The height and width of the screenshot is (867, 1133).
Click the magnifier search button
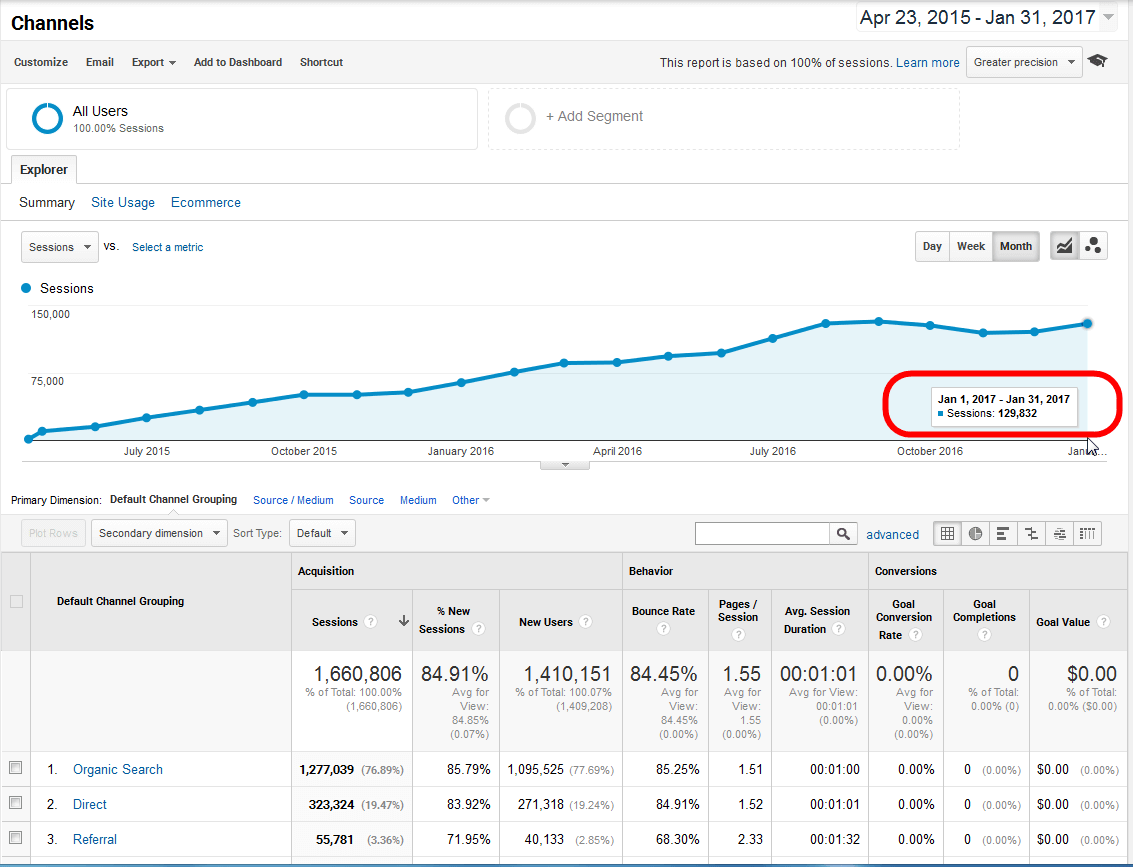tap(844, 534)
